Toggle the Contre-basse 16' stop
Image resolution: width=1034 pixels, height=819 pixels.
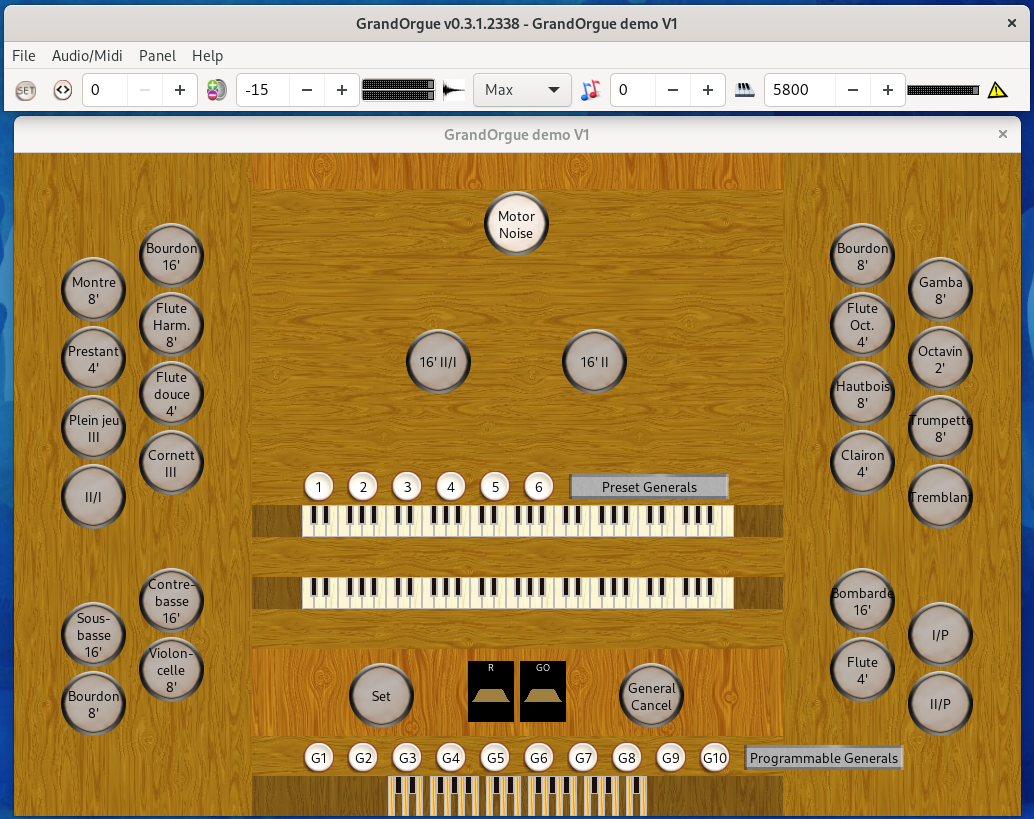[x=171, y=601]
